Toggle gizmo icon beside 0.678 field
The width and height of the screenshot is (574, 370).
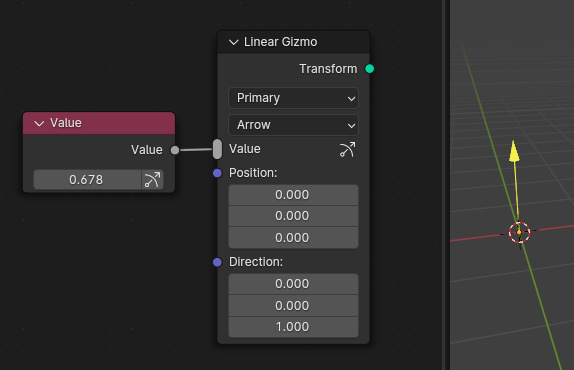[x=152, y=180]
